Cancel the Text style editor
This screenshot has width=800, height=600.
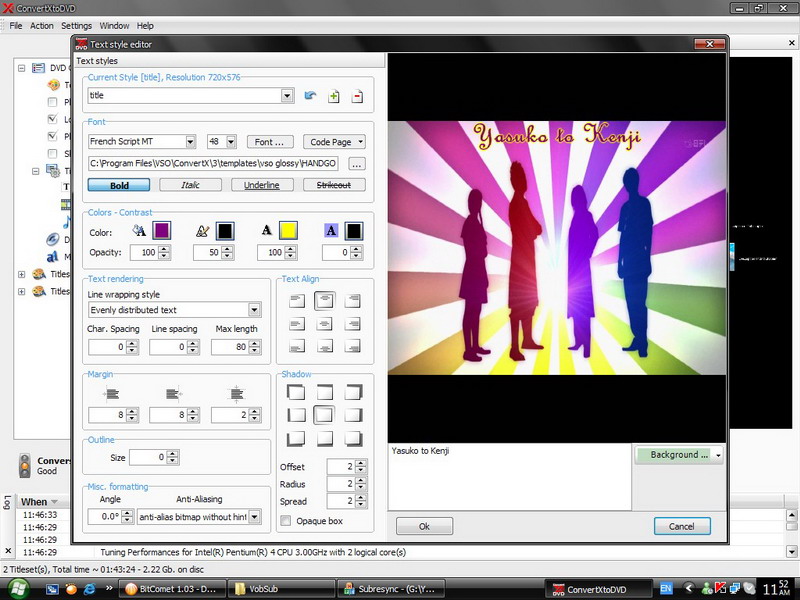682,527
